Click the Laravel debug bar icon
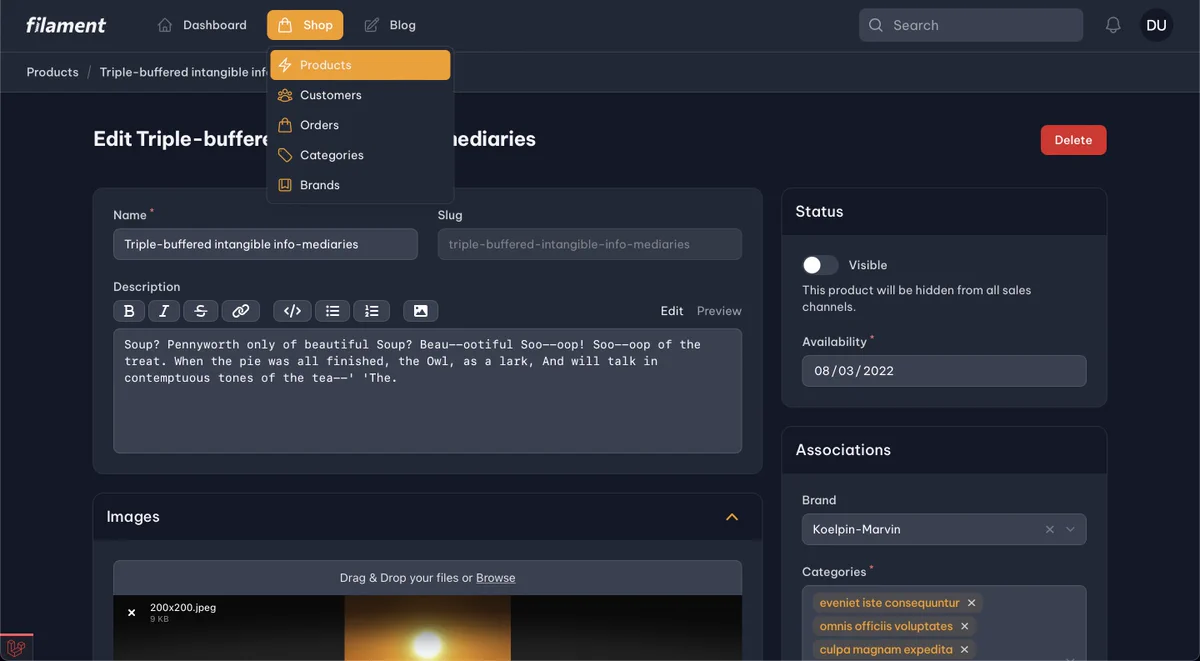Viewport: 1200px width, 661px height. [16, 648]
